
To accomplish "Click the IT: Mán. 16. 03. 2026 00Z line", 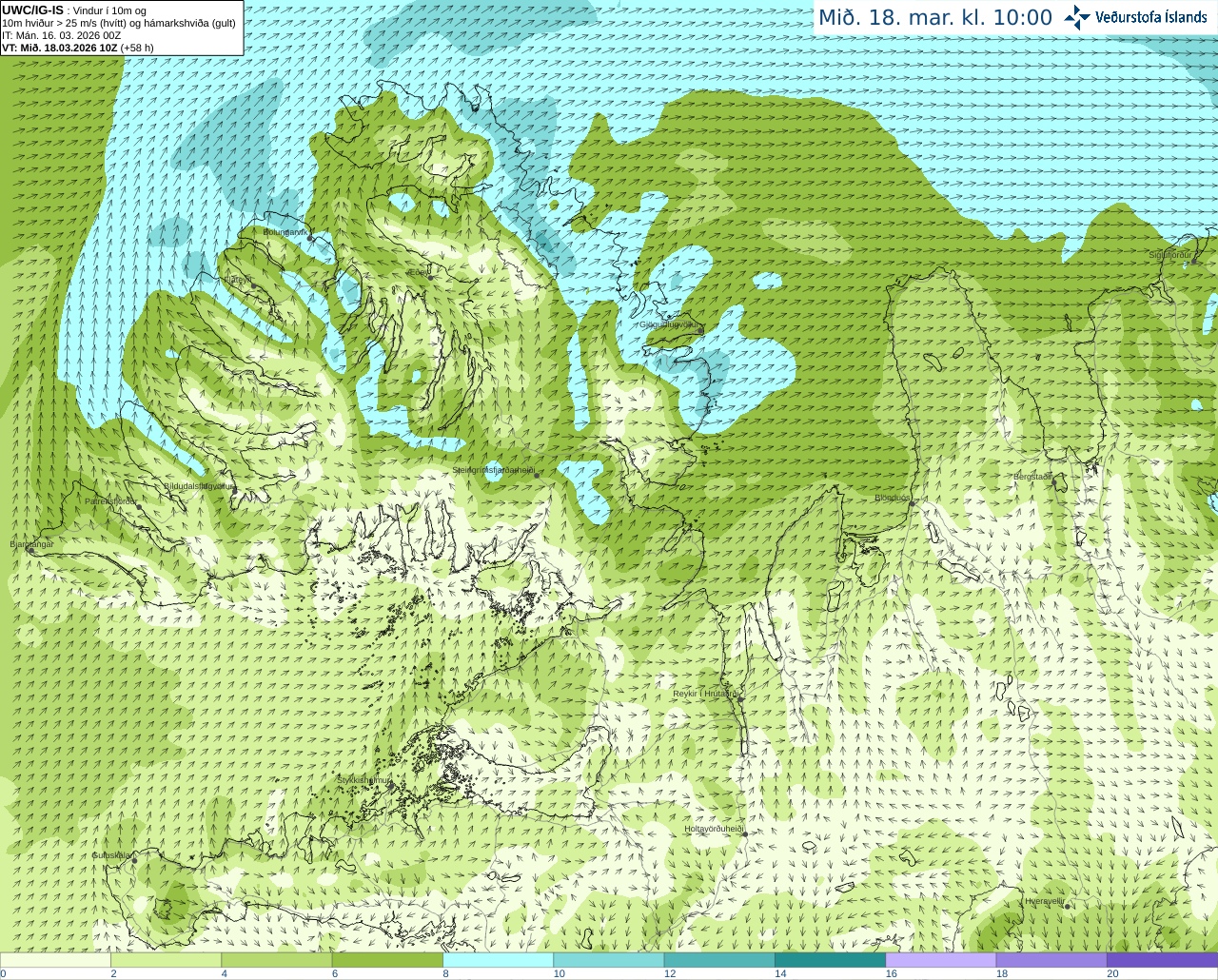I will point(62,35).
